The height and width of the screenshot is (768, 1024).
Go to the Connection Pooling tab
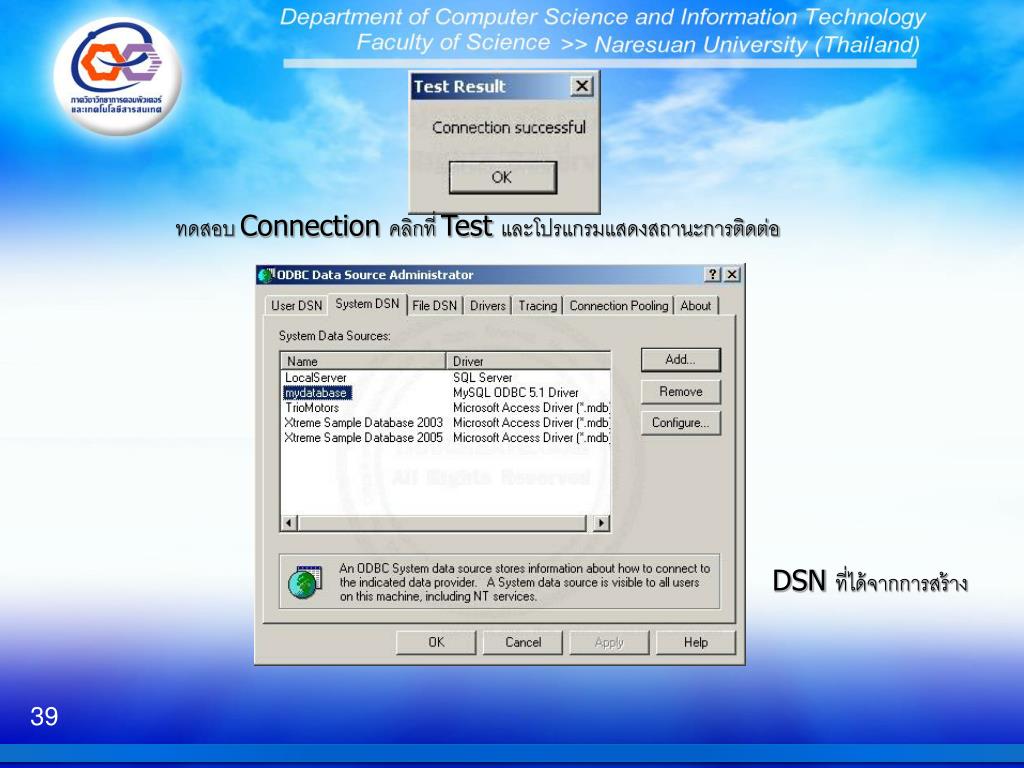[618, 306]
